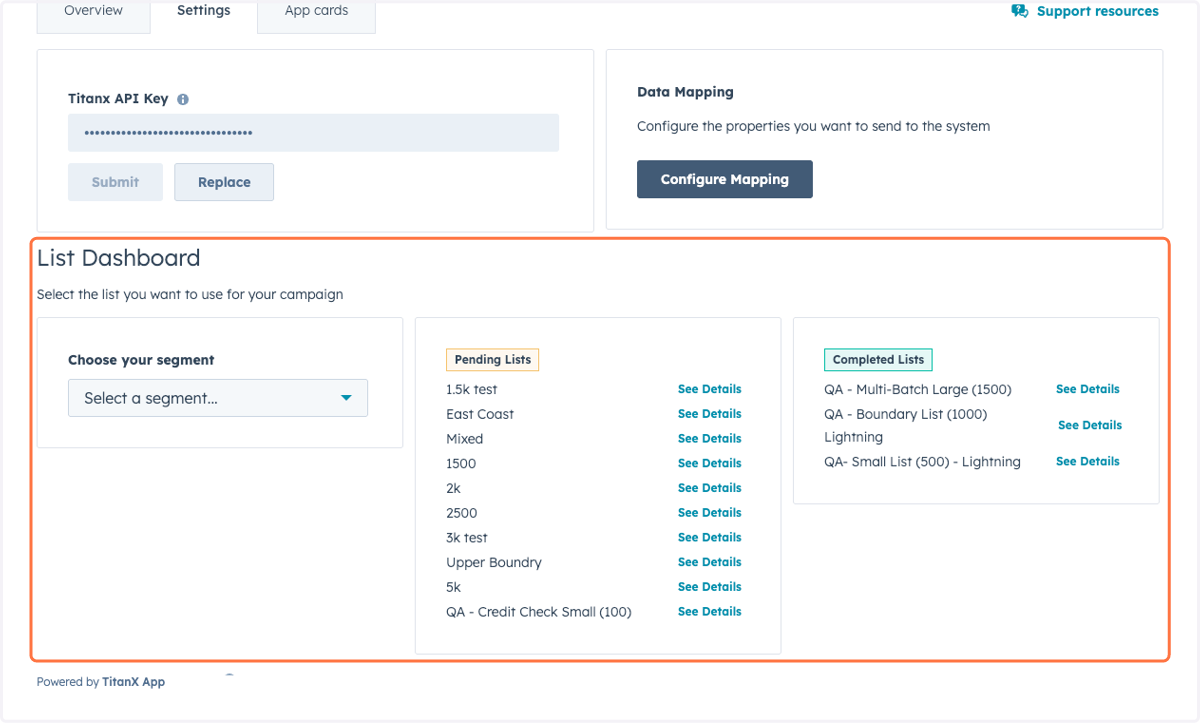The image size is (1200, 723).
Task: Click the 'Upper Boundry' list name
Action: point(494,562)
